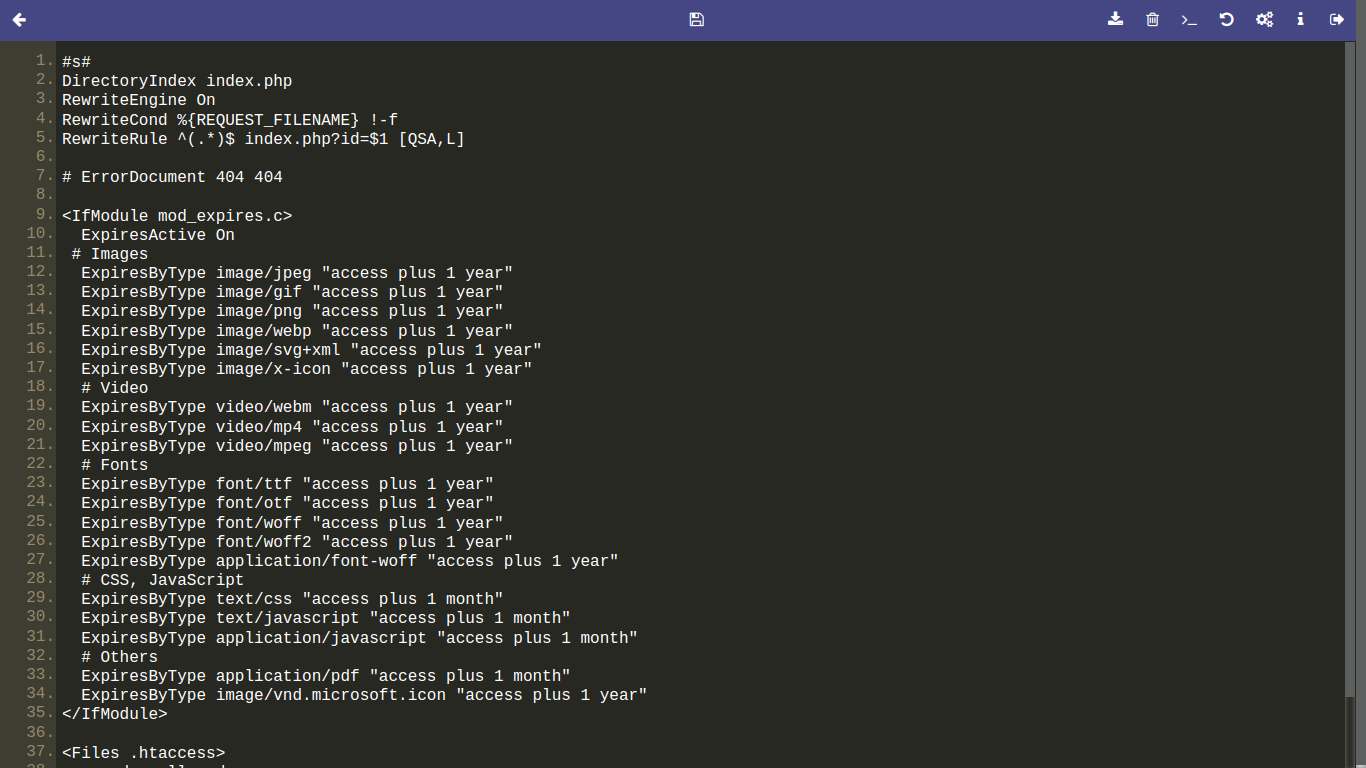Click line number 9 in the gutter
The width and height of the screenshot is (1366, 768).
[44, 214]
